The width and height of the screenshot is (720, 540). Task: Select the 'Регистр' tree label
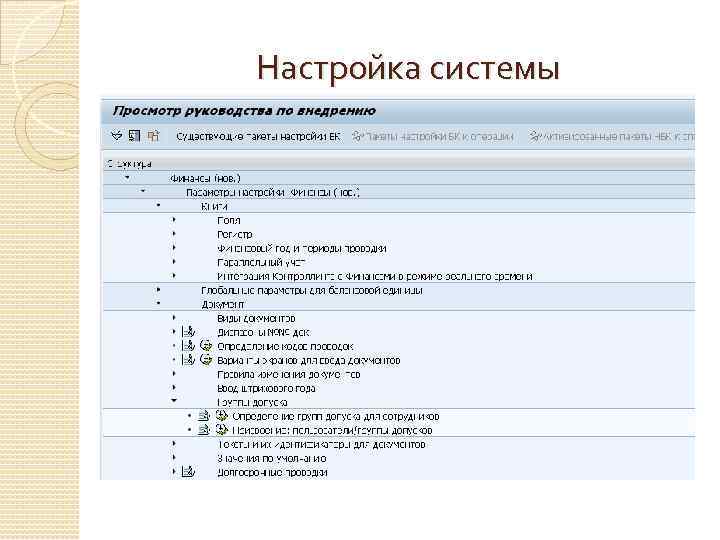[x=235, y=235]
